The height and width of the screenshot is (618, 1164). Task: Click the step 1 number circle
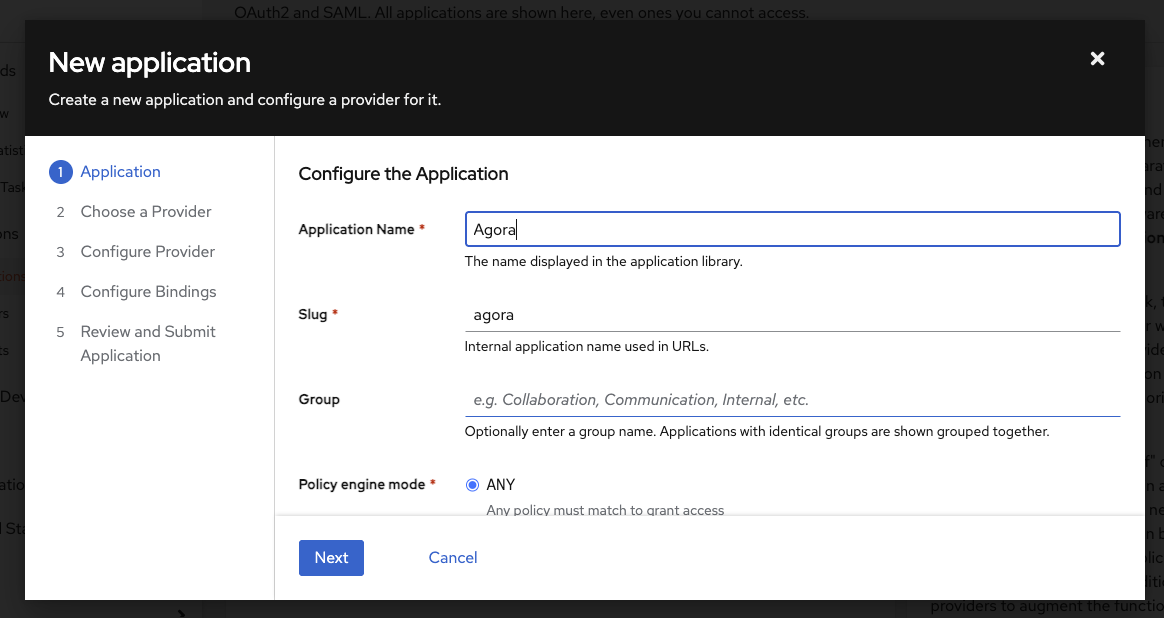(x=60, y=172)
